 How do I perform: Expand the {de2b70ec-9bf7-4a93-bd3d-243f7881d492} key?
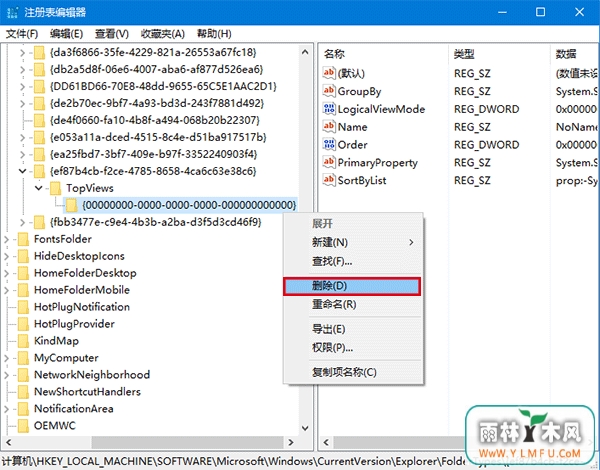coord(22,104)
